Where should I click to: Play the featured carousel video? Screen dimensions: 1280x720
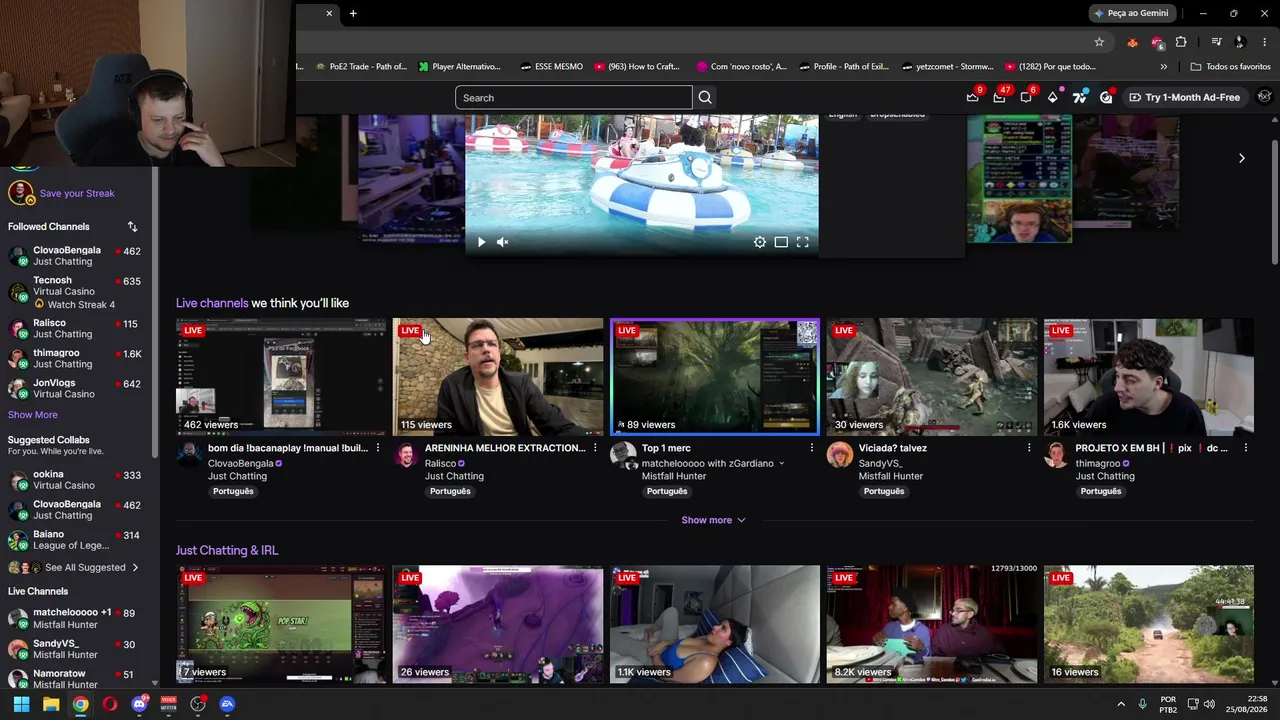(481, 242)
